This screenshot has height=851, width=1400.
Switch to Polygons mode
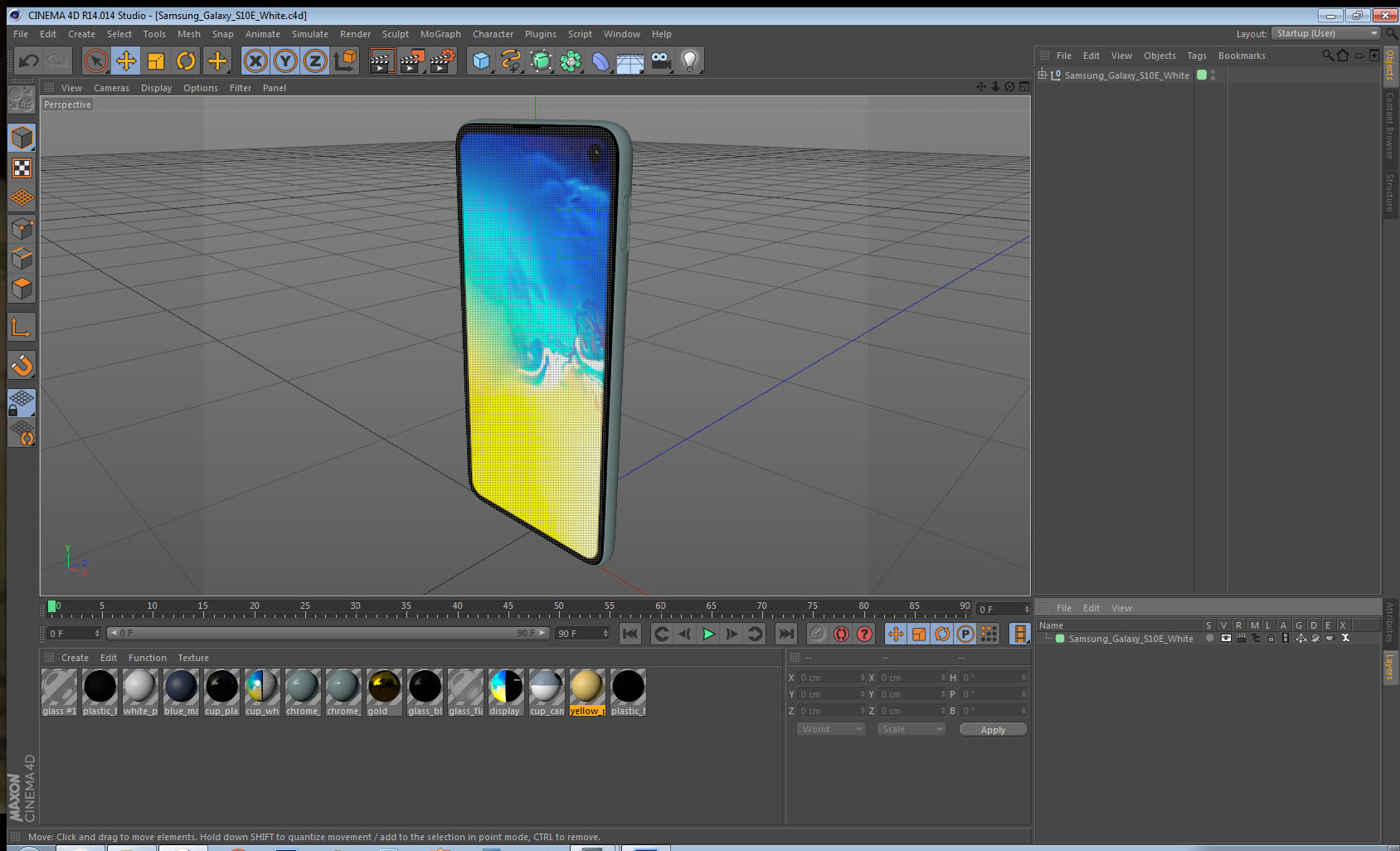click(x=22, y=288)
